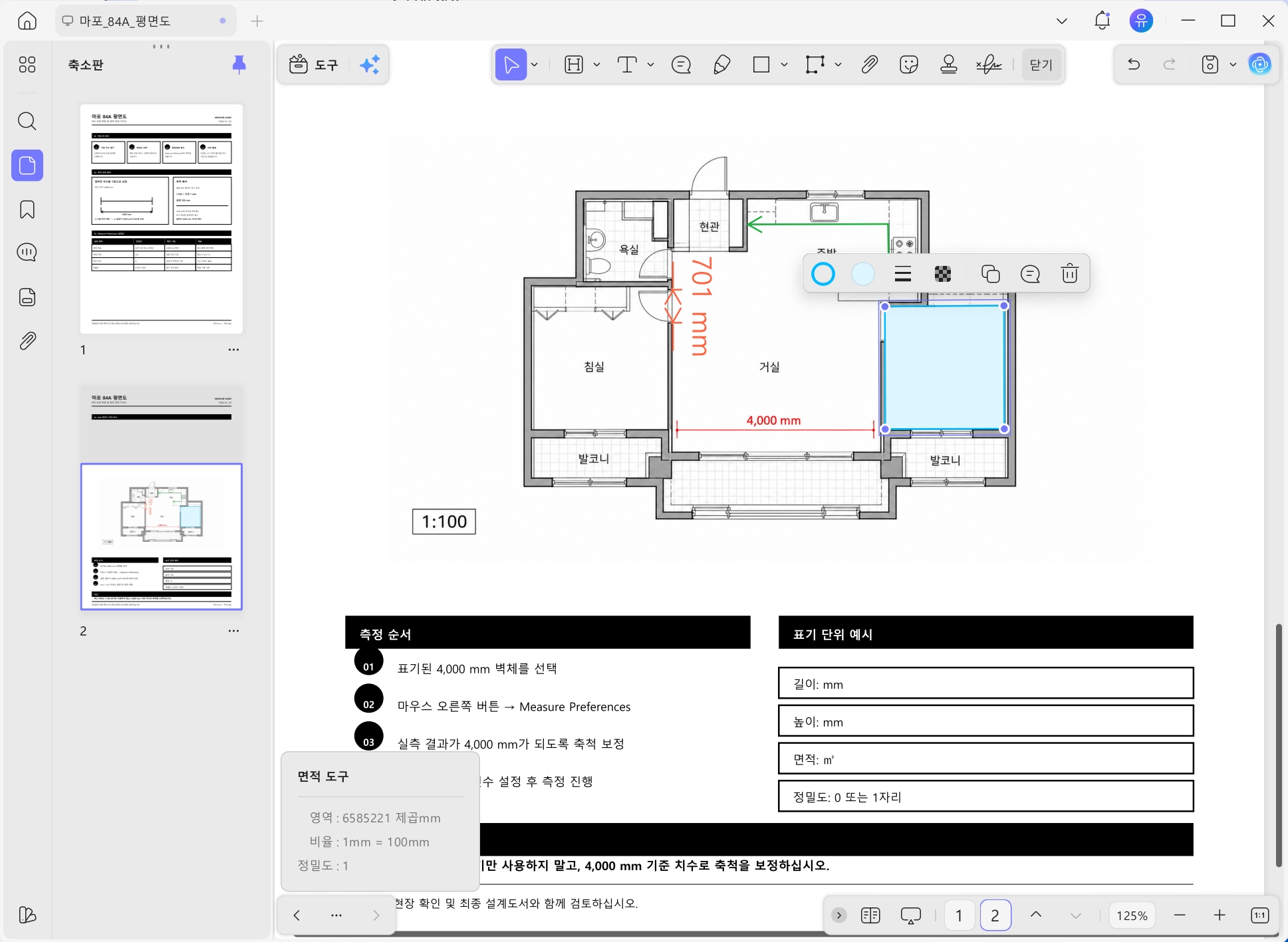Viewport: 1288px width, 942px height.
Task: Open the bookmarks panel
Action: [x=27, y=209]
